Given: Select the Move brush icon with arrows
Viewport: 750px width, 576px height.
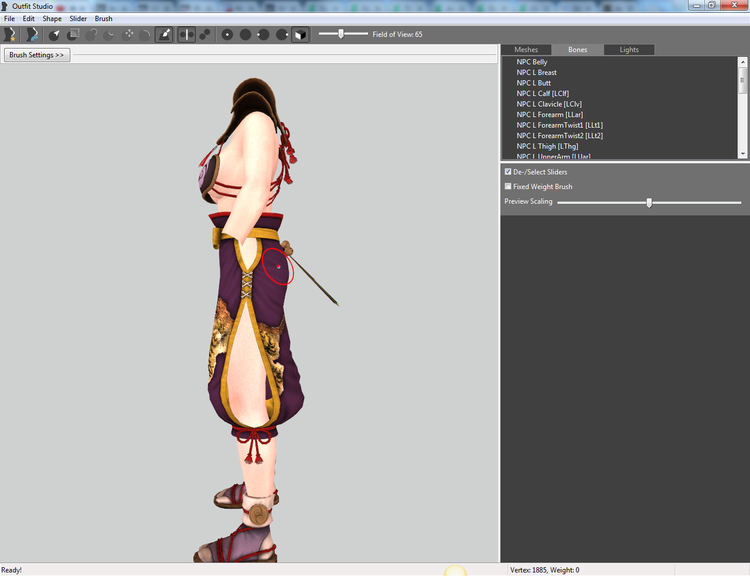Looking at the screenshot, I should pos(128,34).
